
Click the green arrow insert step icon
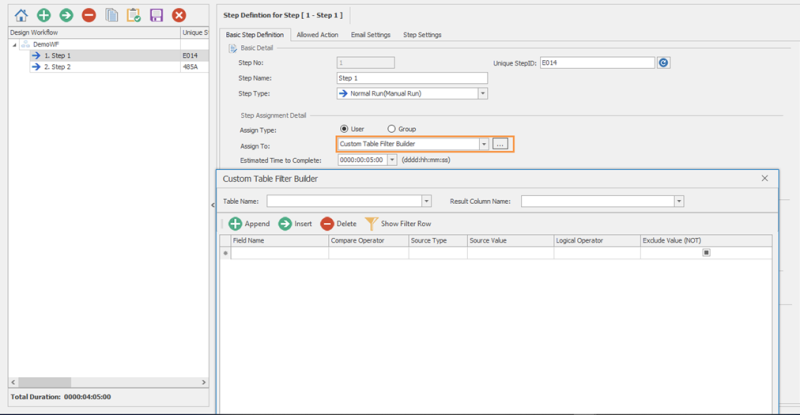click(66, 15)
